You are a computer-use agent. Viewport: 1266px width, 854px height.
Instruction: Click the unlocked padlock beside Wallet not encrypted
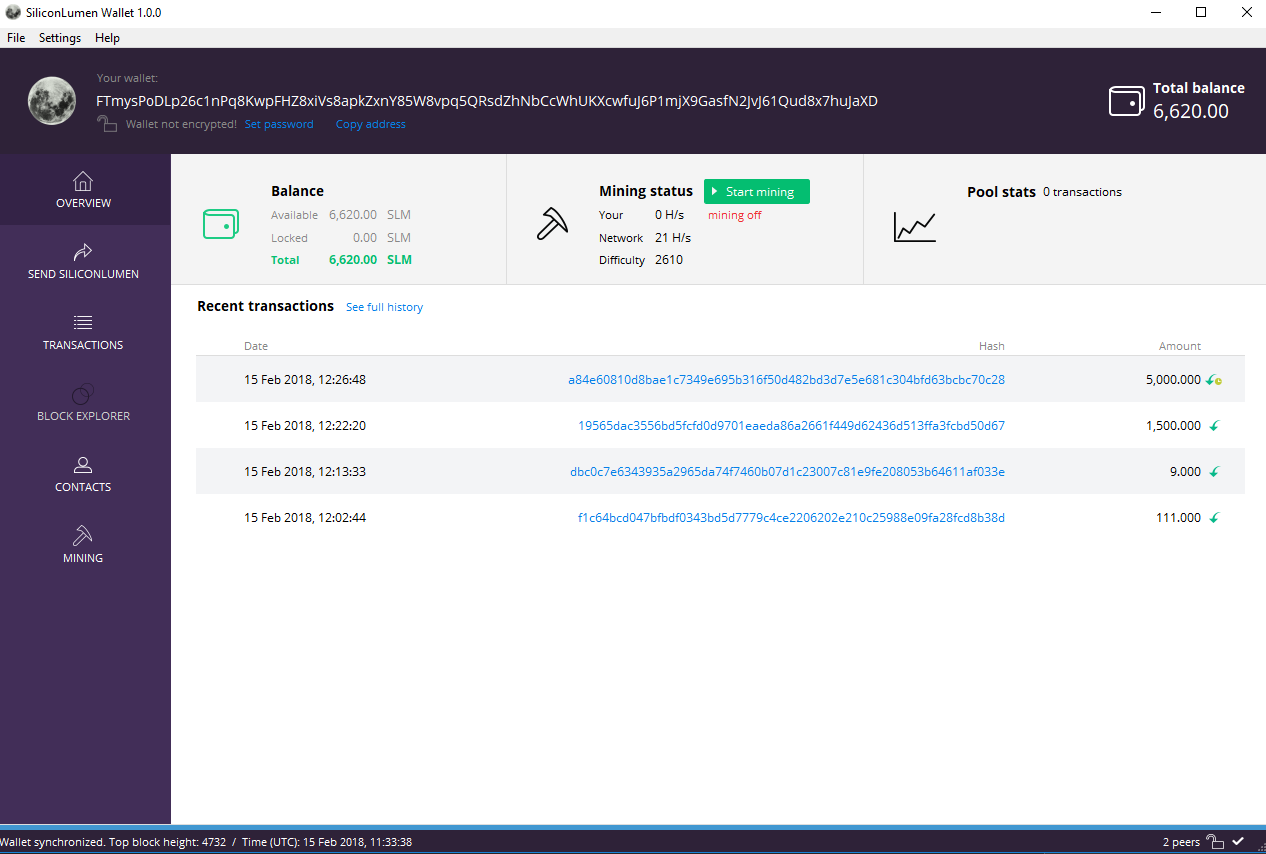pyautogui.click(x=106, y=123)
